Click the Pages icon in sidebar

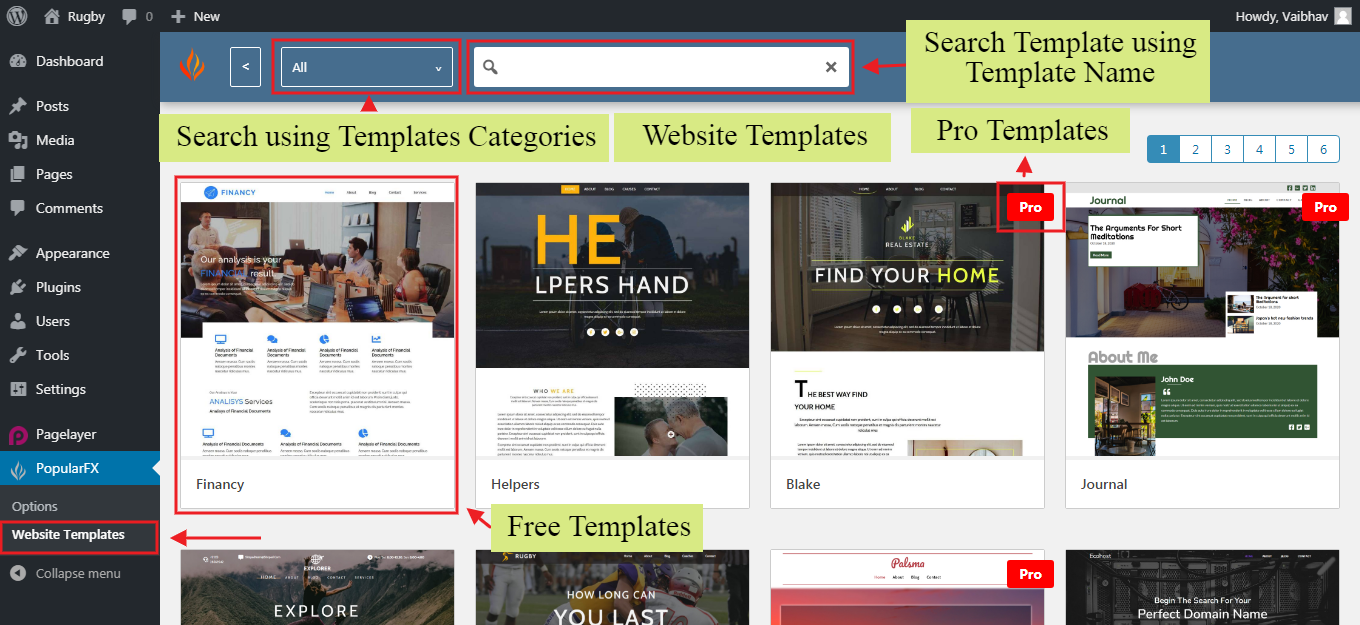click(x=17, y=174)
